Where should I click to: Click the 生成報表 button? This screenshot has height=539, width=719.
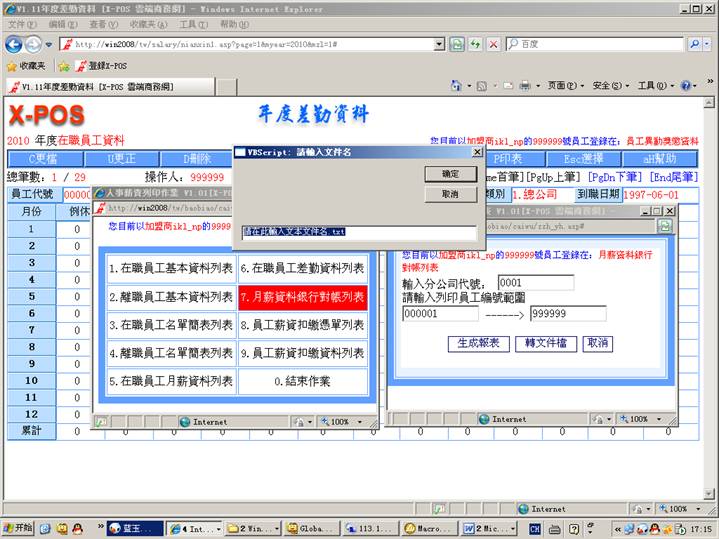click(x=476, y=343)
